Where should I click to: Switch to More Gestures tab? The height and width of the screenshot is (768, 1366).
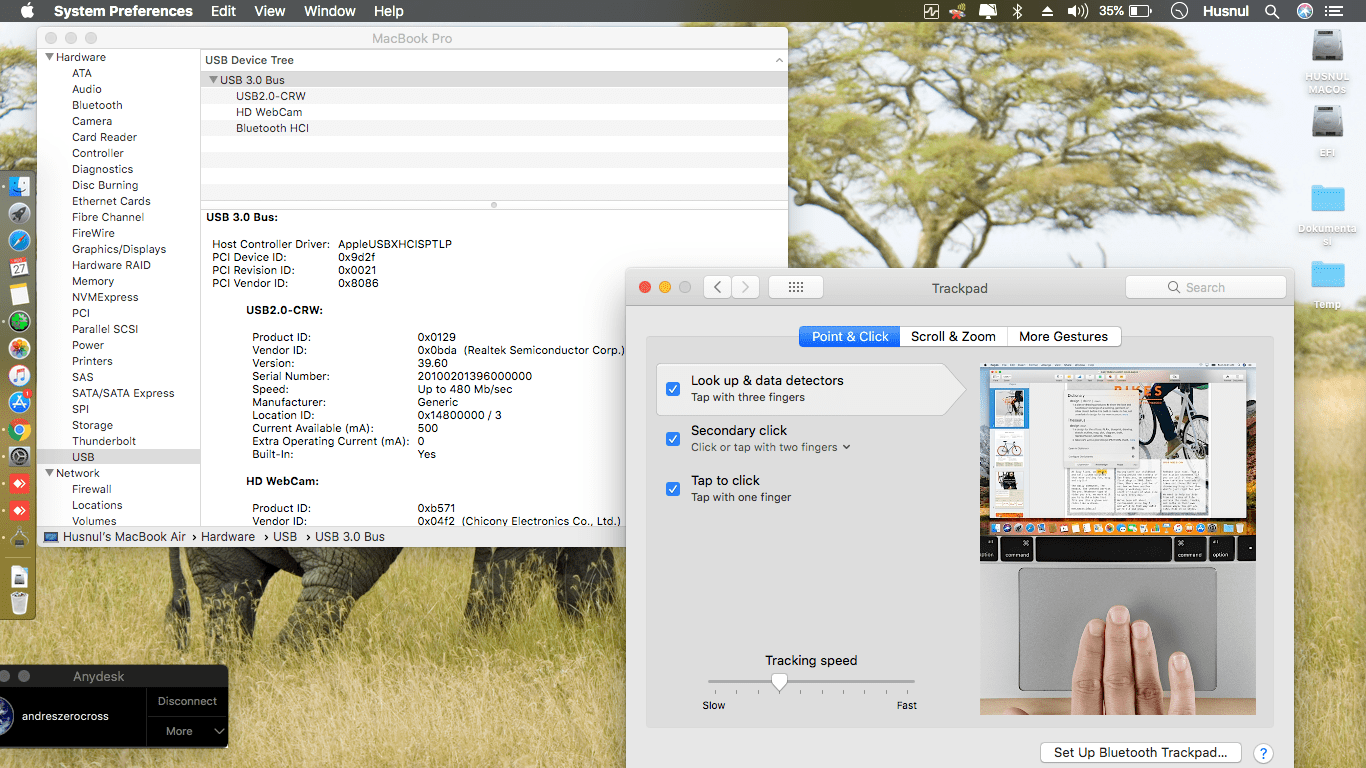pyautogui.click(x=1063, y=336)
